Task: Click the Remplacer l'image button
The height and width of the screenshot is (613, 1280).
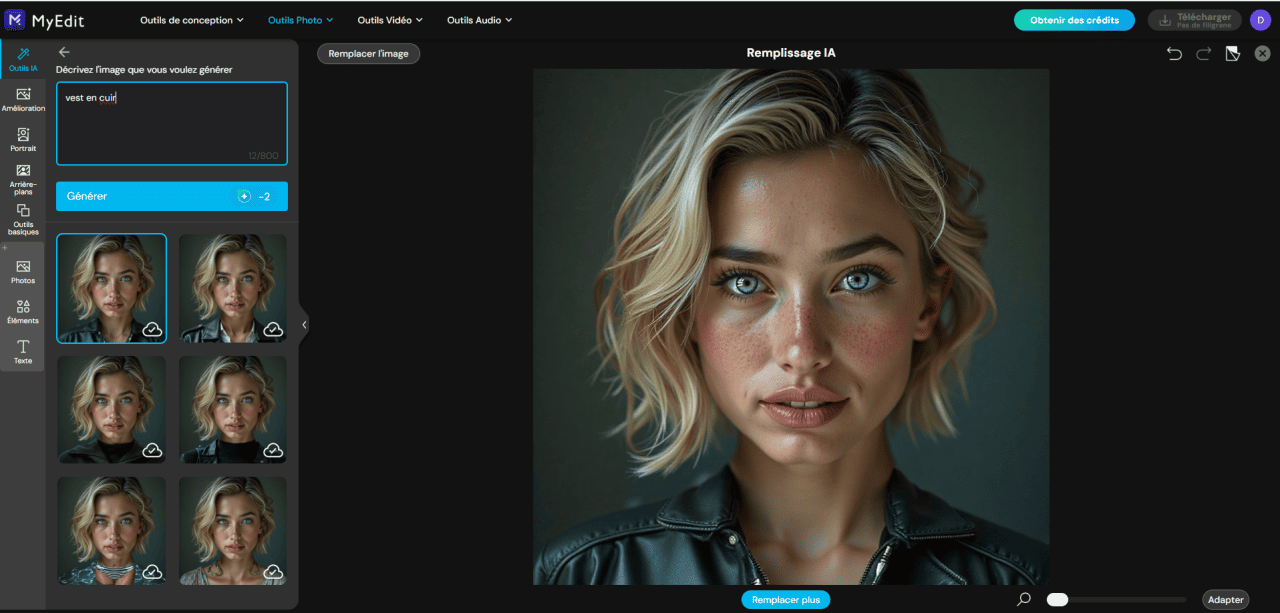Action: click(x=369, y=53)
